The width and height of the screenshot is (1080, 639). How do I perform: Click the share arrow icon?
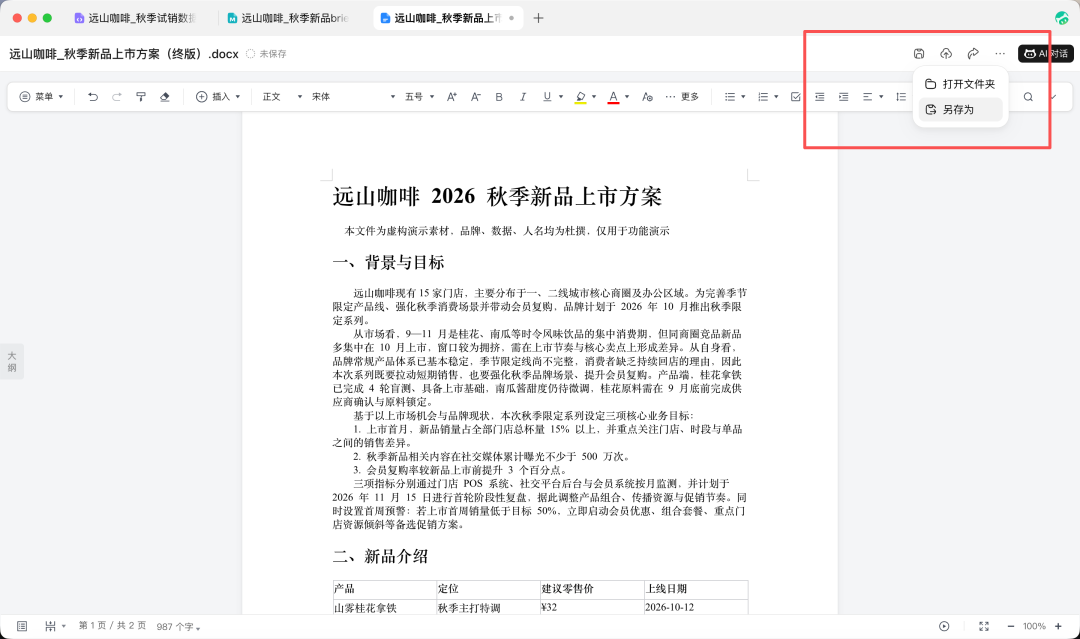[x=973, y=54]
